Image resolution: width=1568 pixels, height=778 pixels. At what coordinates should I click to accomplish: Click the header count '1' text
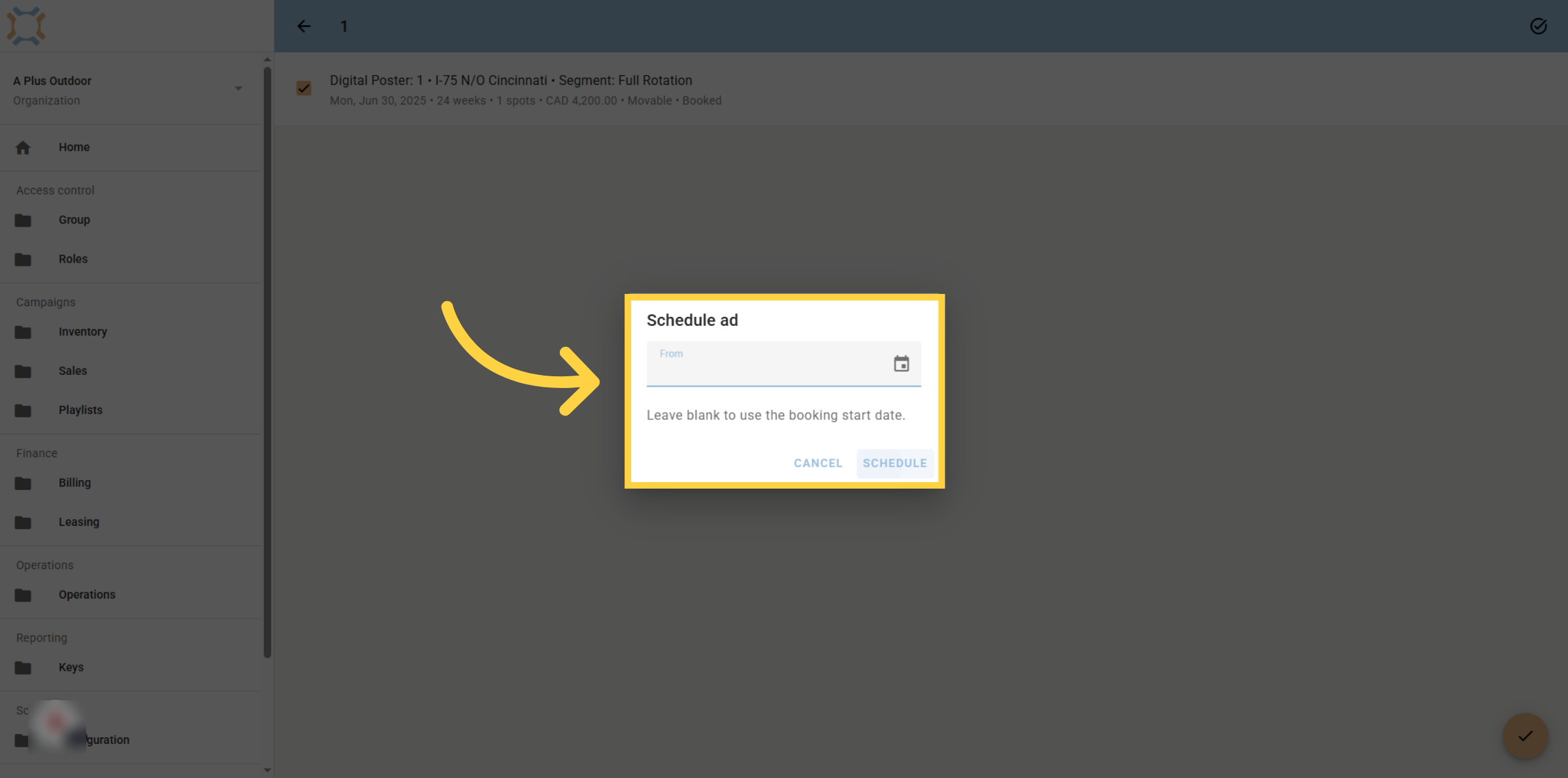[x=344, y=27]
